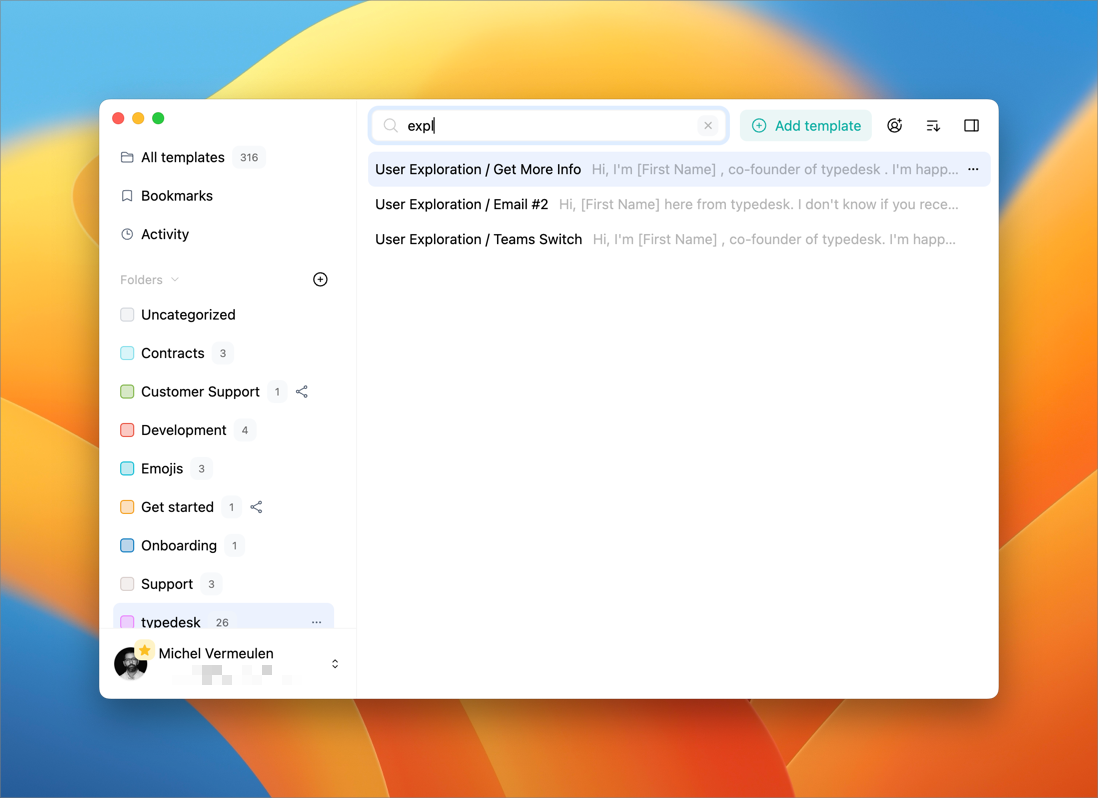Open the sort order options icon
The height and width of the screenshot is (798, 1098).
pos(933,126)
